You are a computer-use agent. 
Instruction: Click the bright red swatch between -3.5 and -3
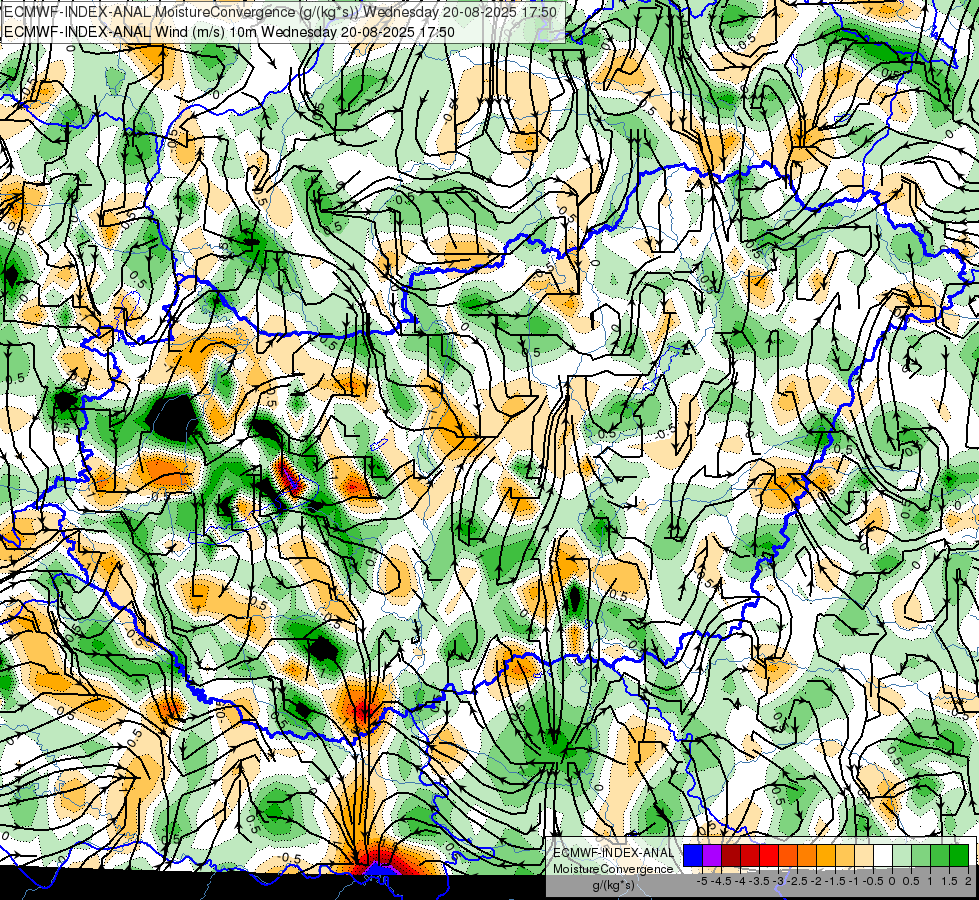pyautogui.click(x=769, y=856)
